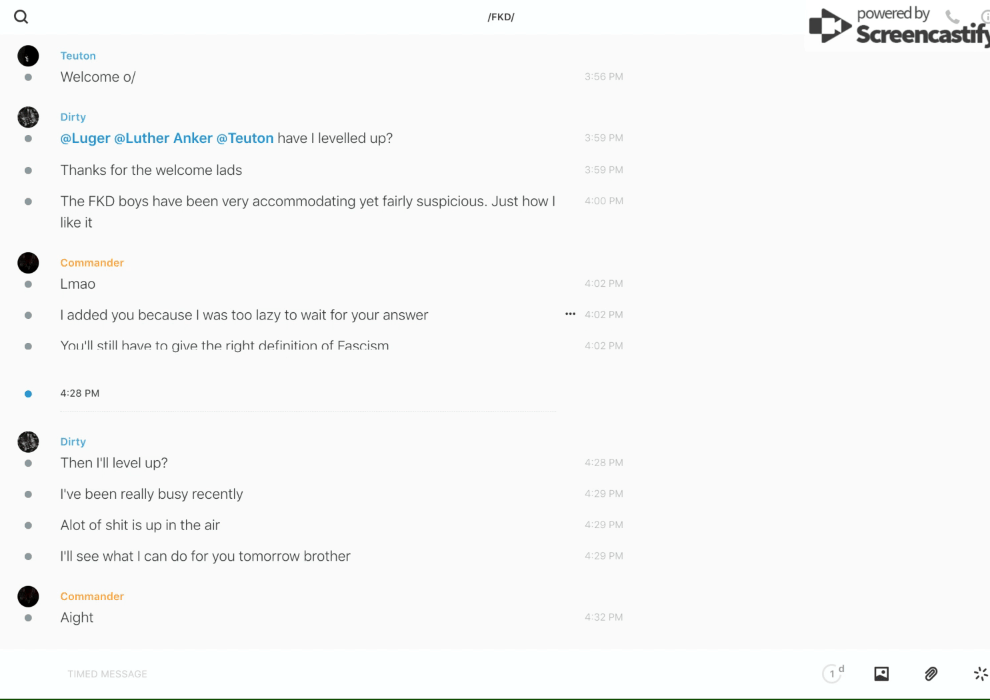Attach a file using the paperclip icon
The height and width of the screenshot is (700, 990).
pos(931,674)
